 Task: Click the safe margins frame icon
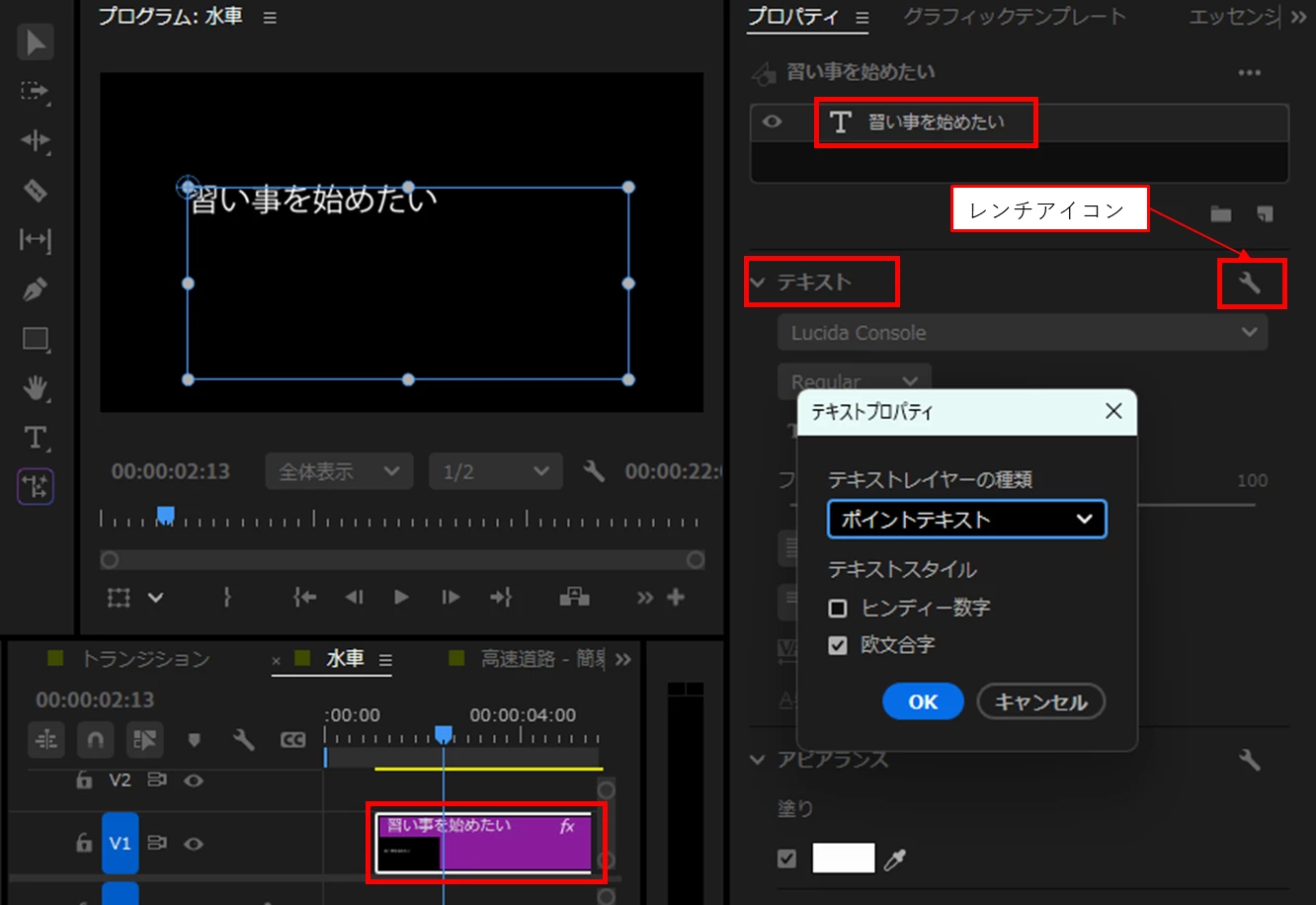coord(119,598)
